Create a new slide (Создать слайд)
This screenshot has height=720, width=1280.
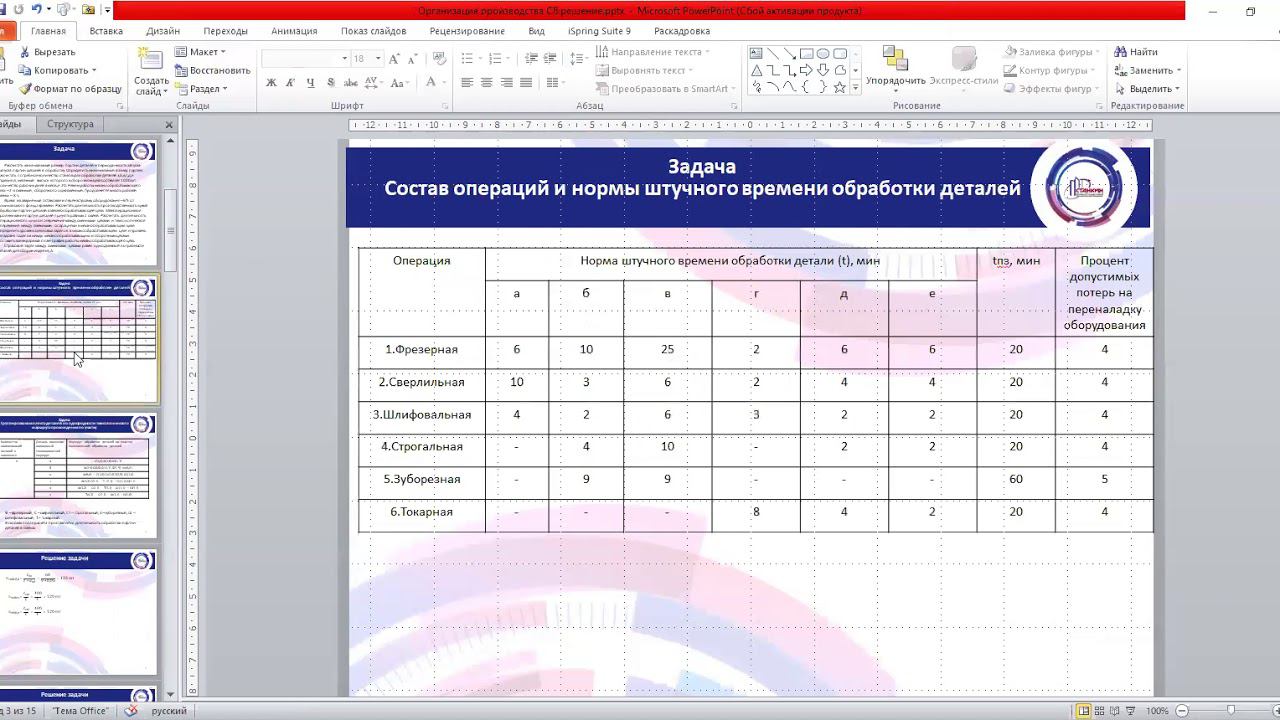152,72
